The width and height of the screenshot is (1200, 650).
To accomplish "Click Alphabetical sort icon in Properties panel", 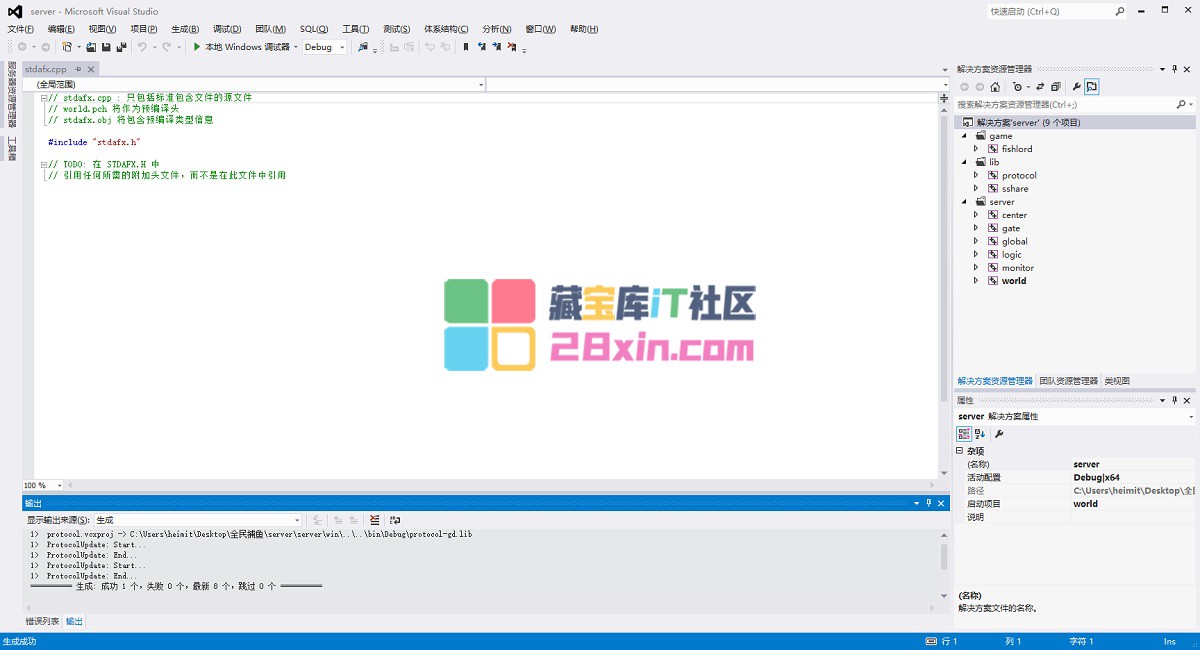I will pyautogui.click(x=980, y=434).
